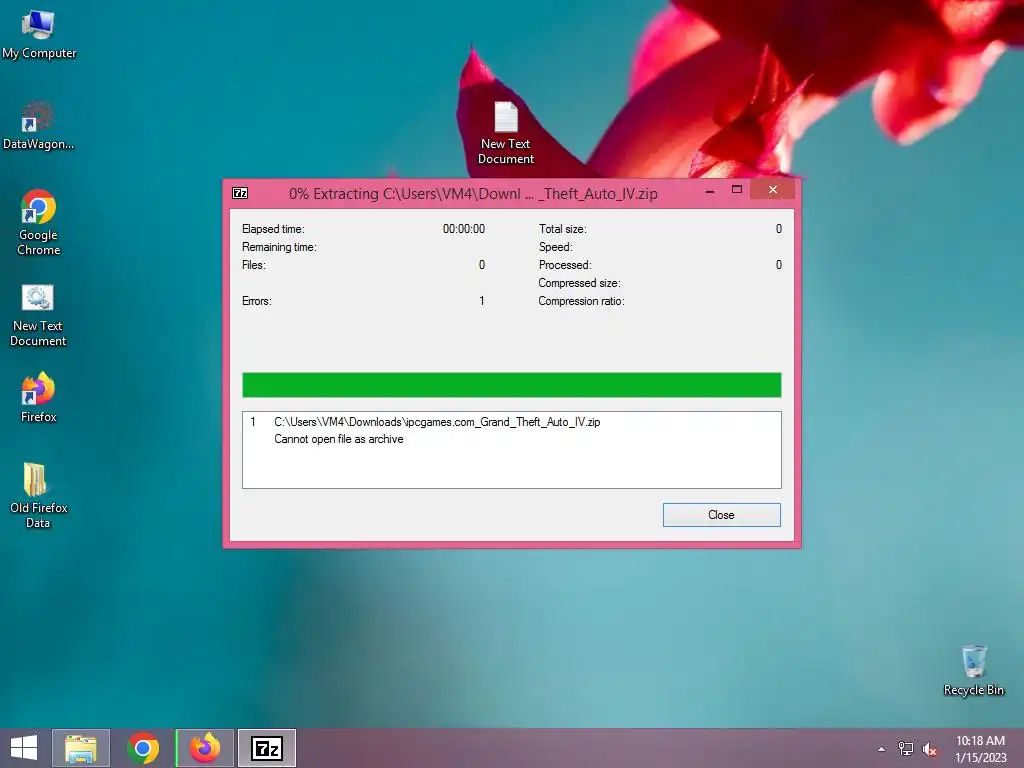1024x768 pixels.
Task: Click the 'Processed:' label
Action: pos(565,265)
